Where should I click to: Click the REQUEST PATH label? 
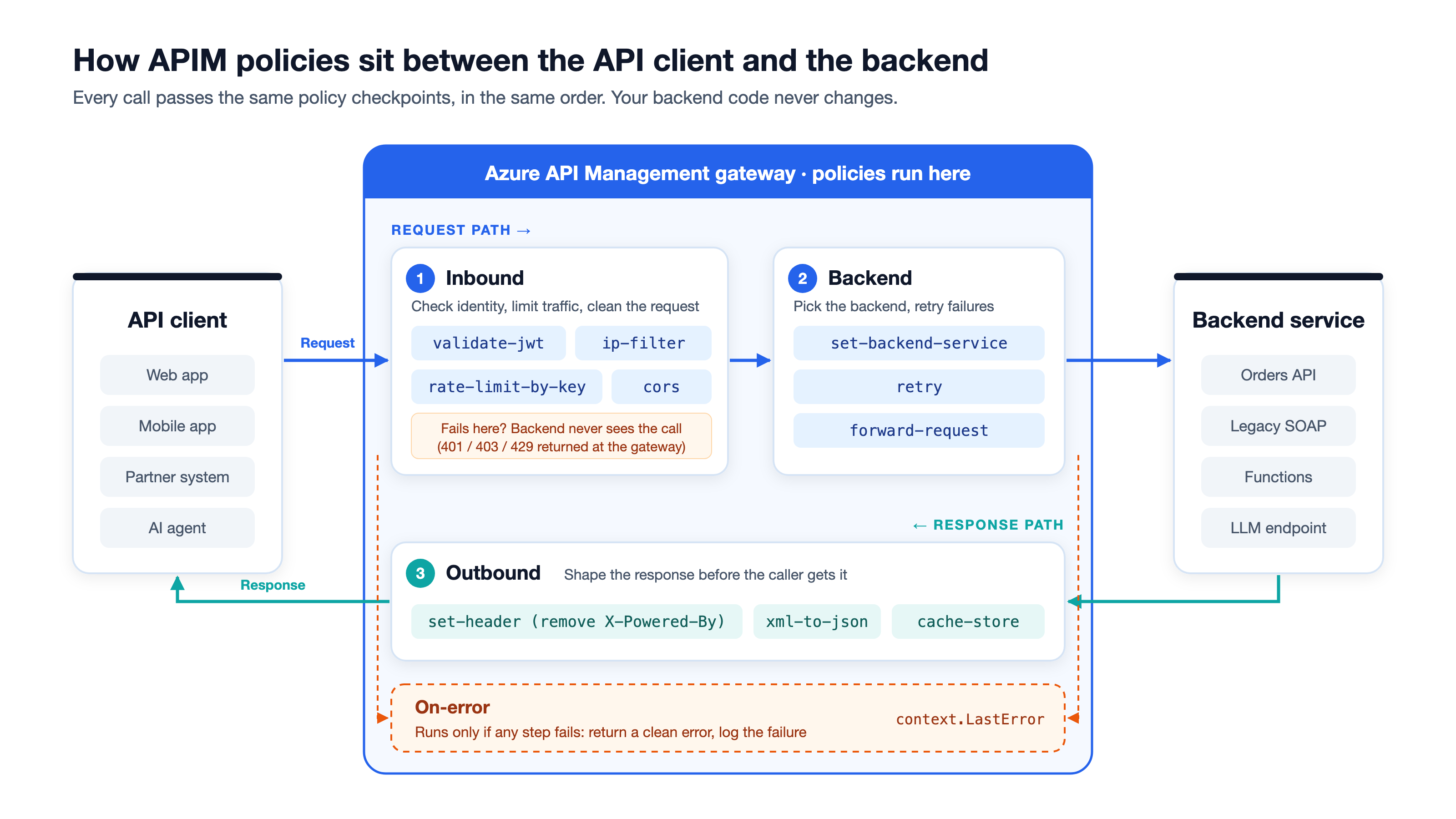(x=460, y=230)
